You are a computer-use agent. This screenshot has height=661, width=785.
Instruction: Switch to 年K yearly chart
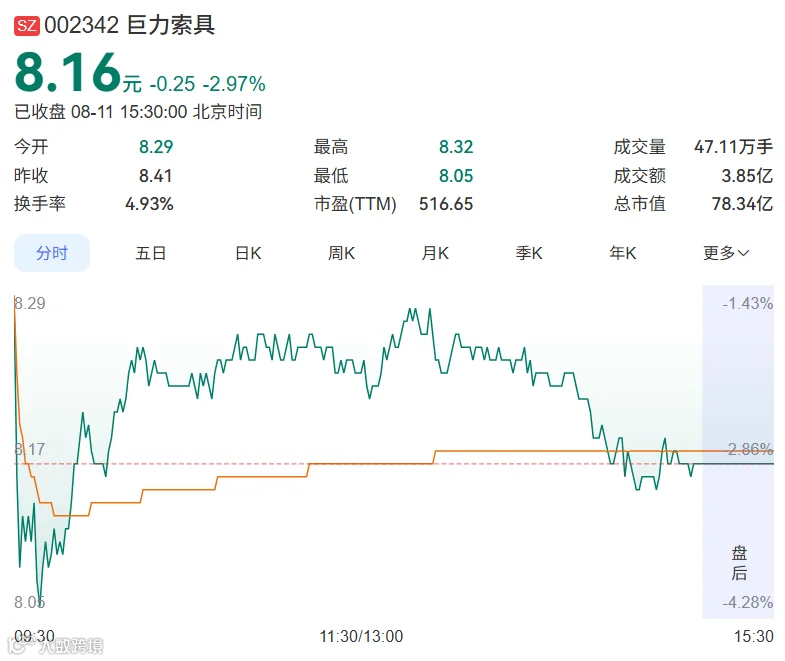click(623, 253)
